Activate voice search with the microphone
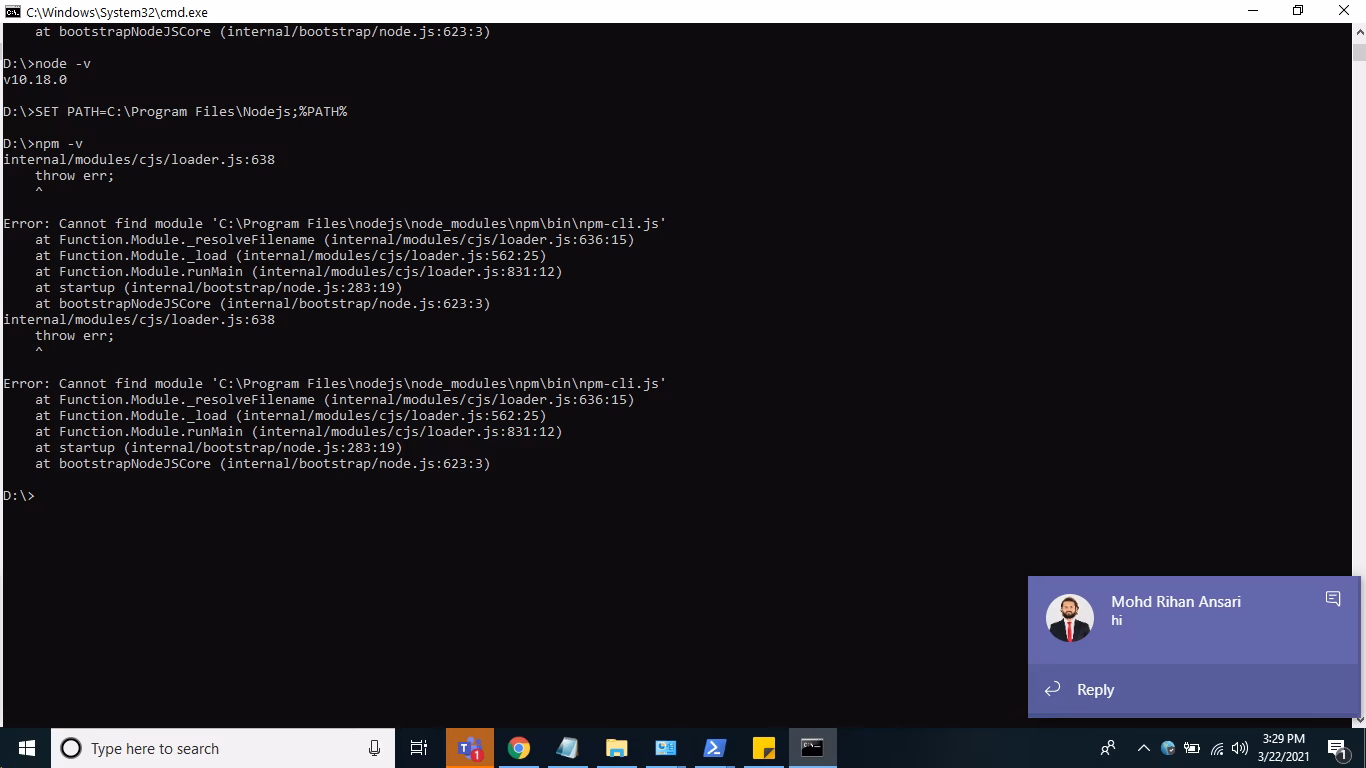The image size is (1366, 768). [374, 748]
